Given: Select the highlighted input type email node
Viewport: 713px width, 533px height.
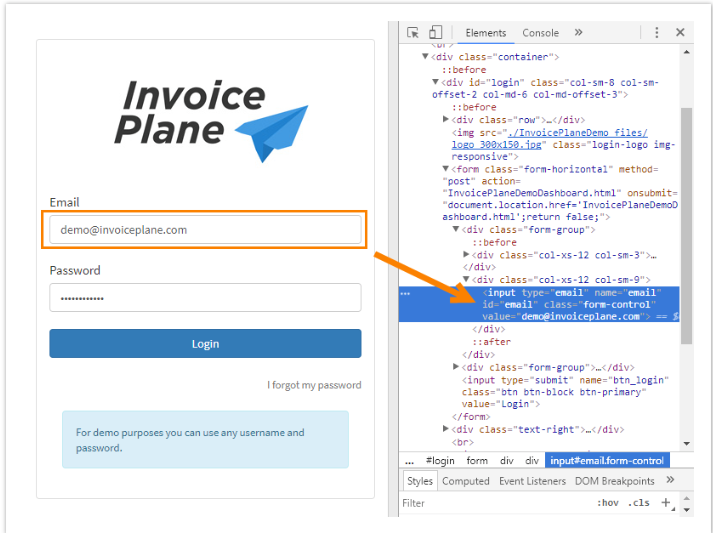Looking at the screenshot, I should 539,304.
